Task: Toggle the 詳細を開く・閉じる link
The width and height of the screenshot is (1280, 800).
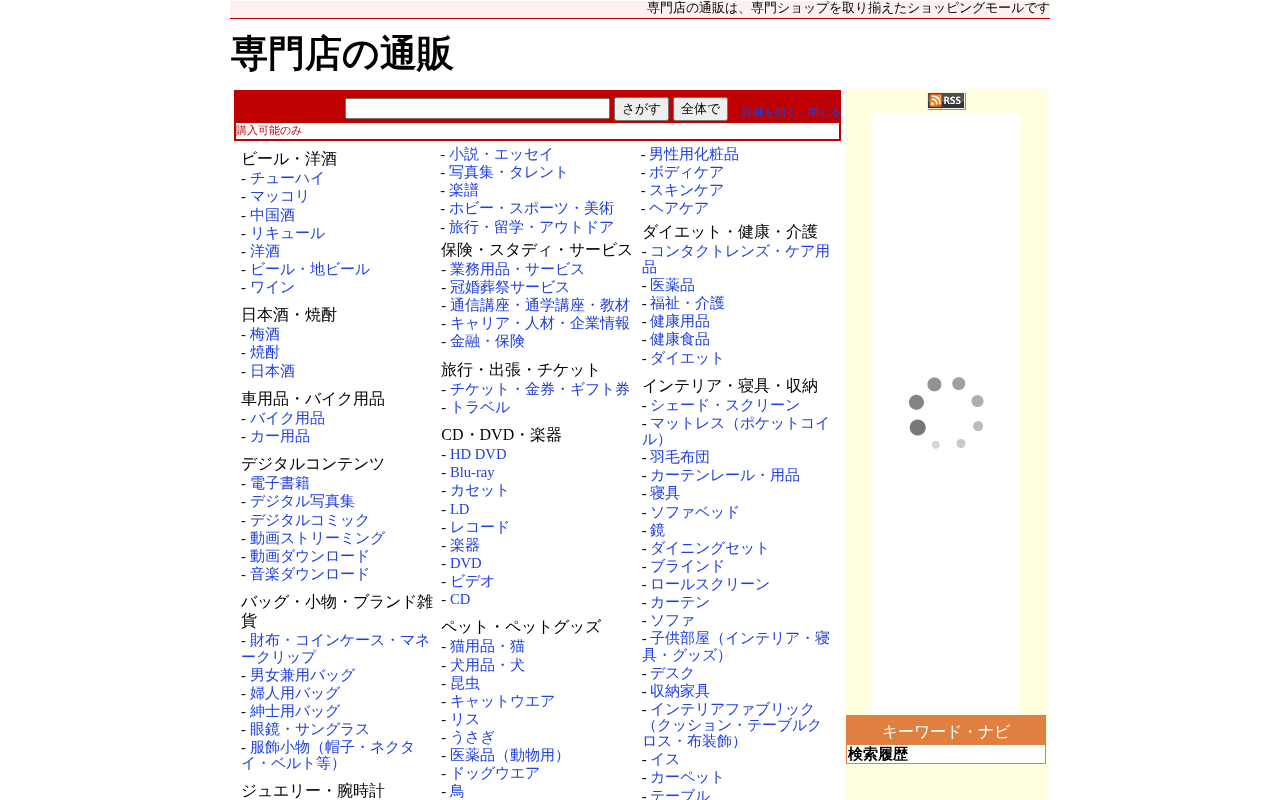Action: [790, 113]
